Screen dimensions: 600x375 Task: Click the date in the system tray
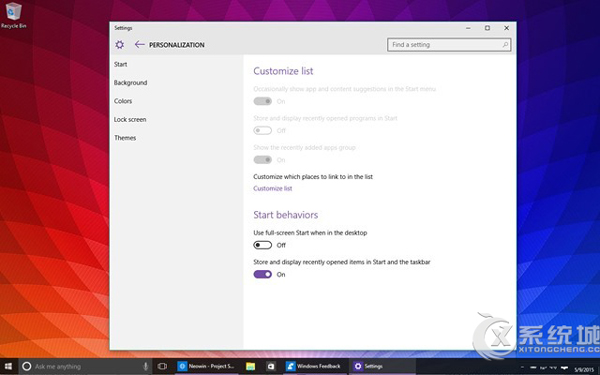tap(584, 370)
